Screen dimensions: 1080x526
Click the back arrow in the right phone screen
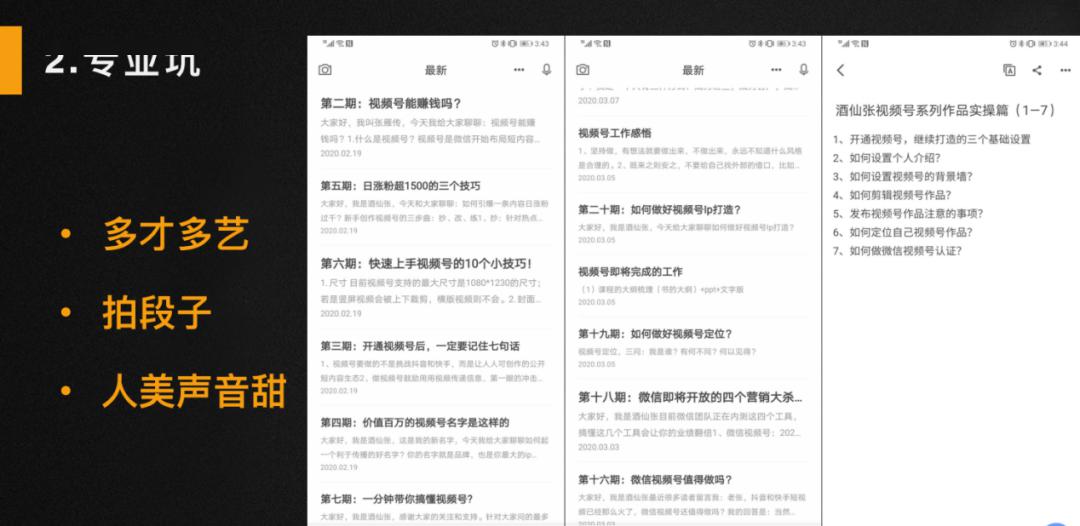click(x=840, y=70)
